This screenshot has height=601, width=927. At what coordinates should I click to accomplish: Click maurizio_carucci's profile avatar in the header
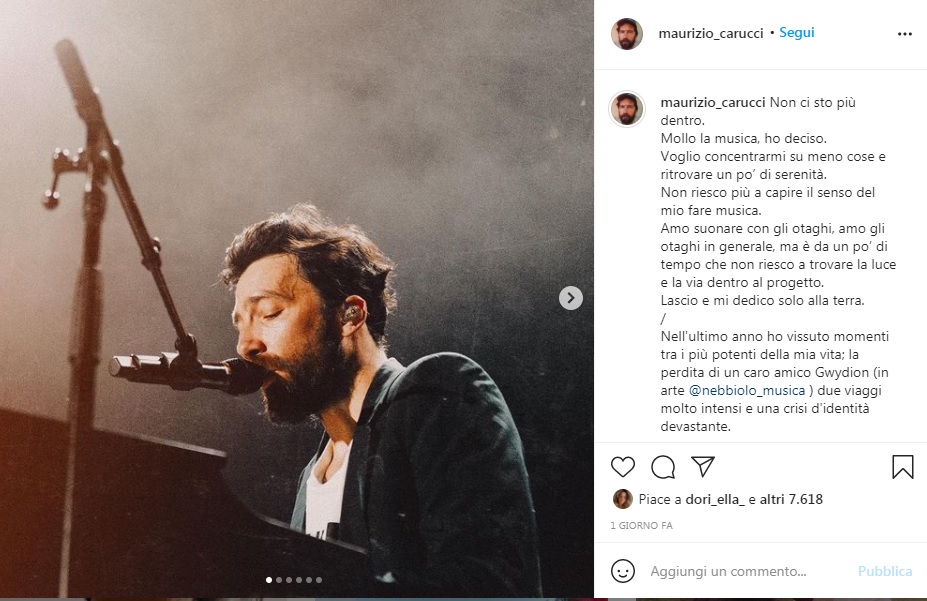click(627, 32)
